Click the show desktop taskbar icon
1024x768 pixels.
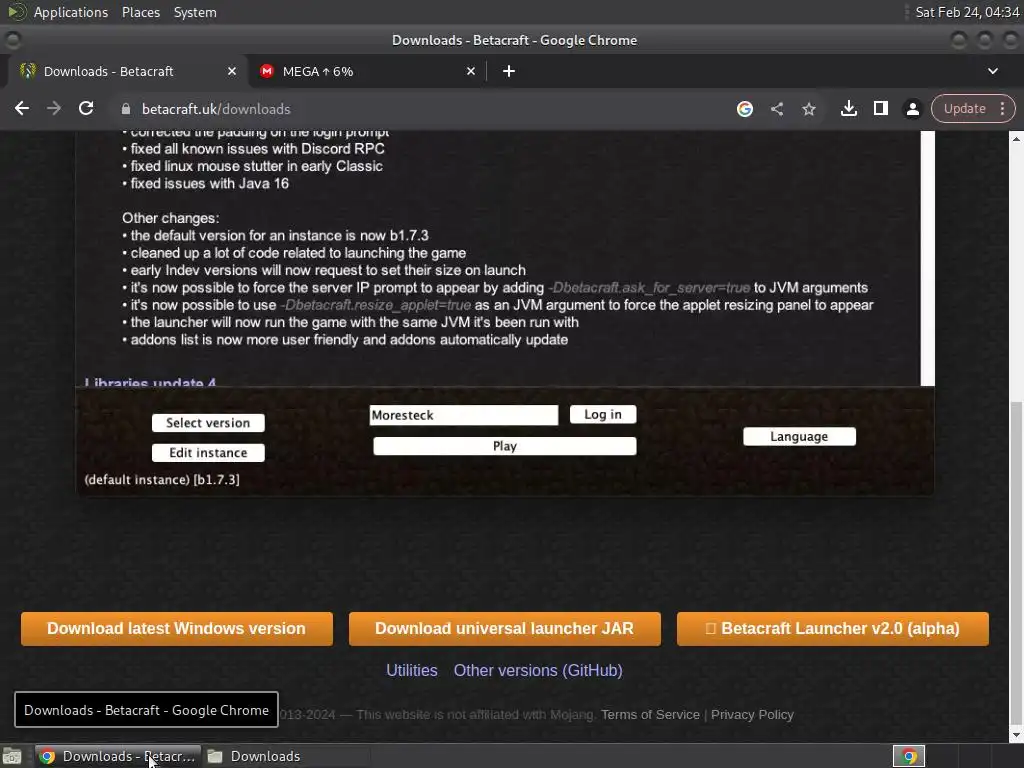coord(12,756)
